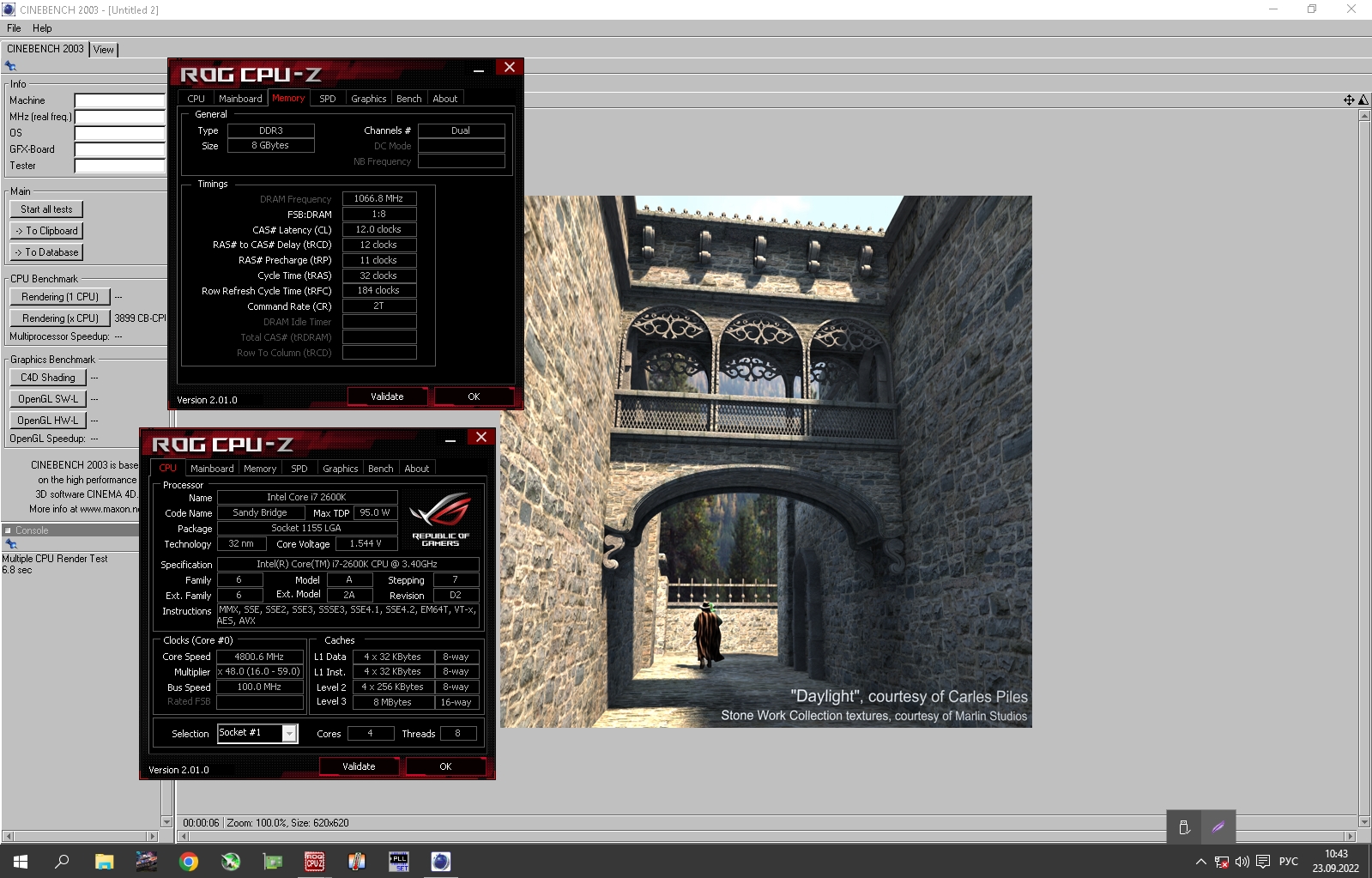Click left arrow of render view horizontal scrollbar

[183, 836]
